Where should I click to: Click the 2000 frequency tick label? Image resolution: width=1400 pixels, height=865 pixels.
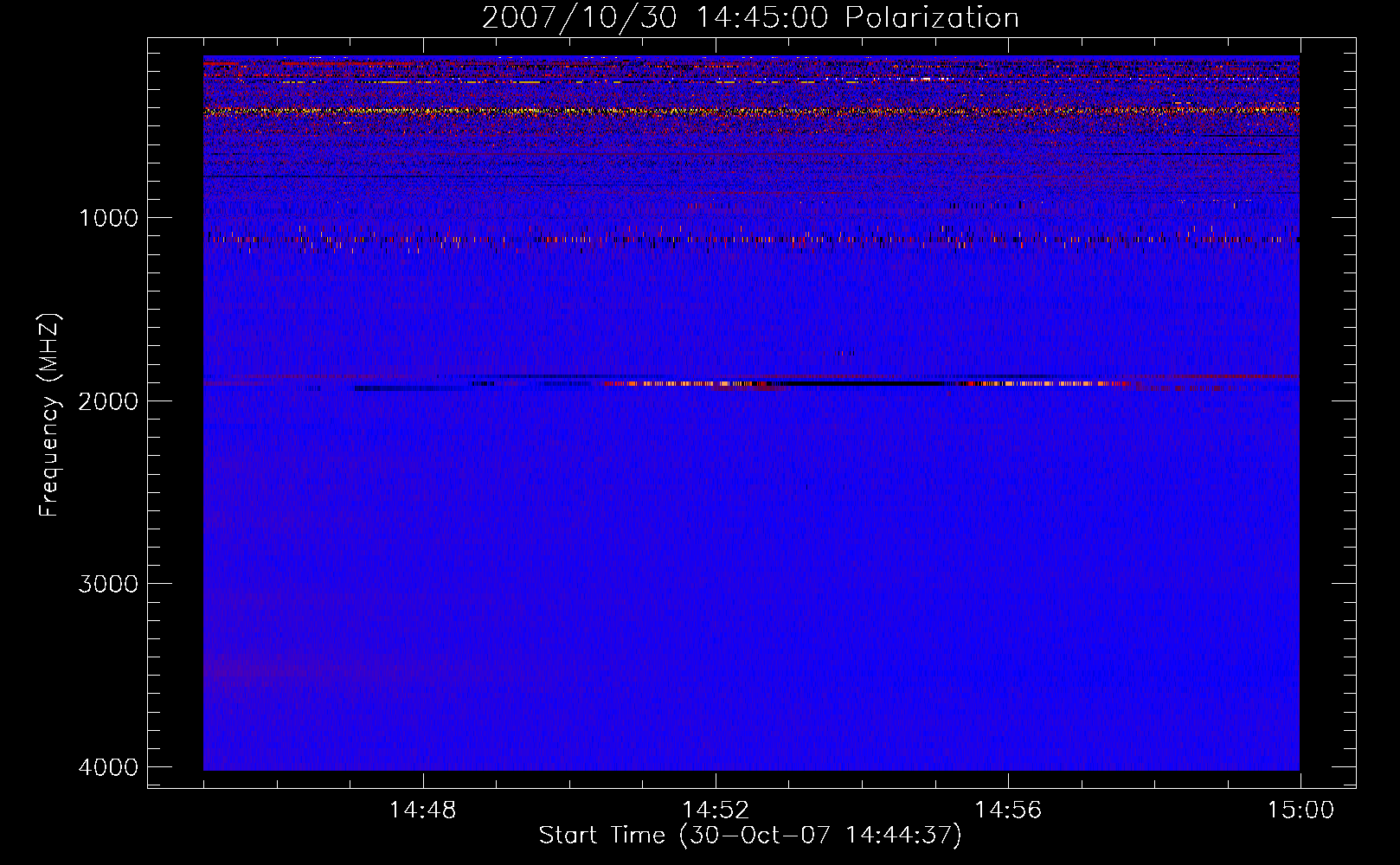coord(108,400)
